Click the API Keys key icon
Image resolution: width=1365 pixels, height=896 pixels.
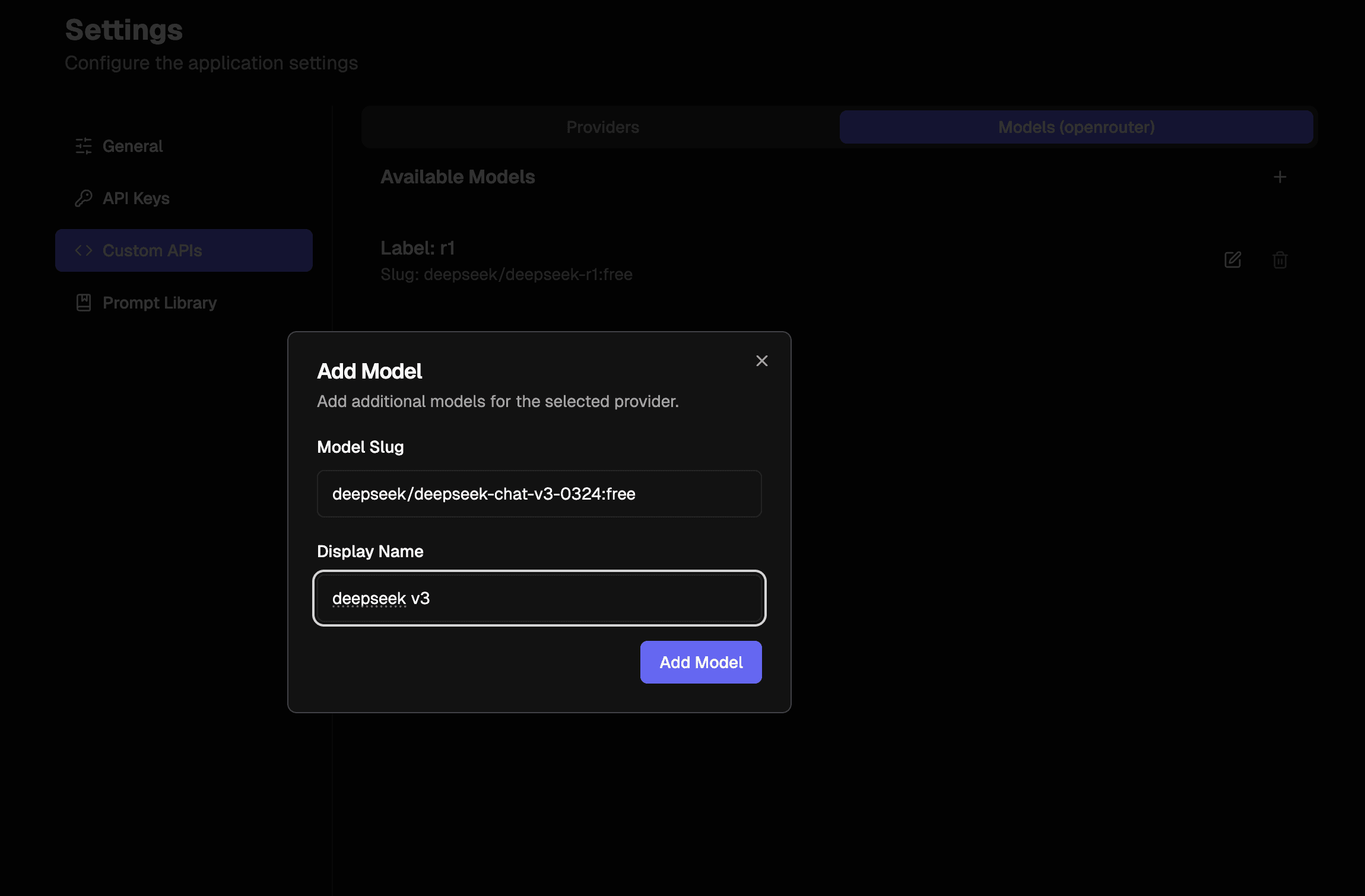[84, 198]
